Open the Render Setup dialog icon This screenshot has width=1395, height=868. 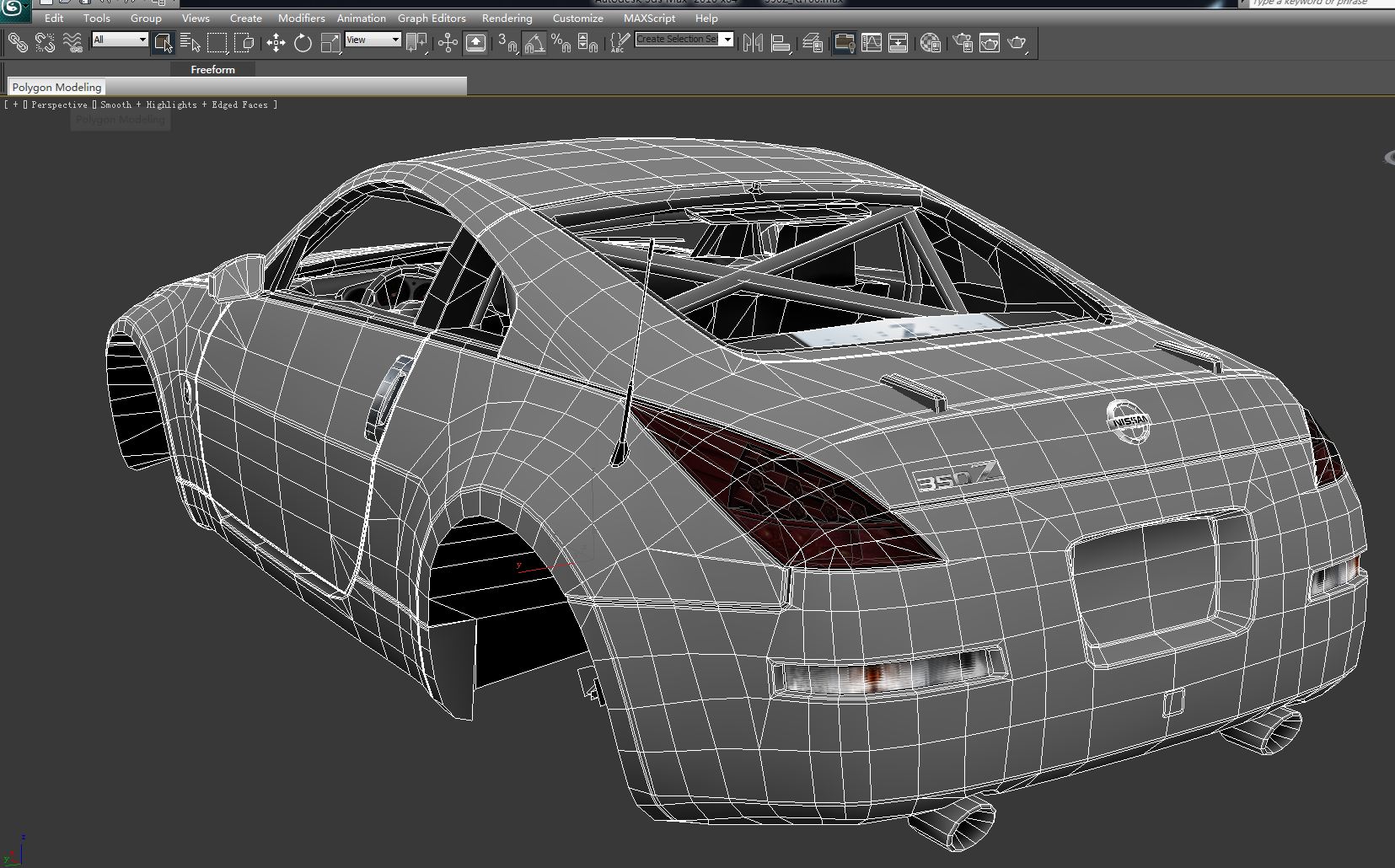coord(963,42)
